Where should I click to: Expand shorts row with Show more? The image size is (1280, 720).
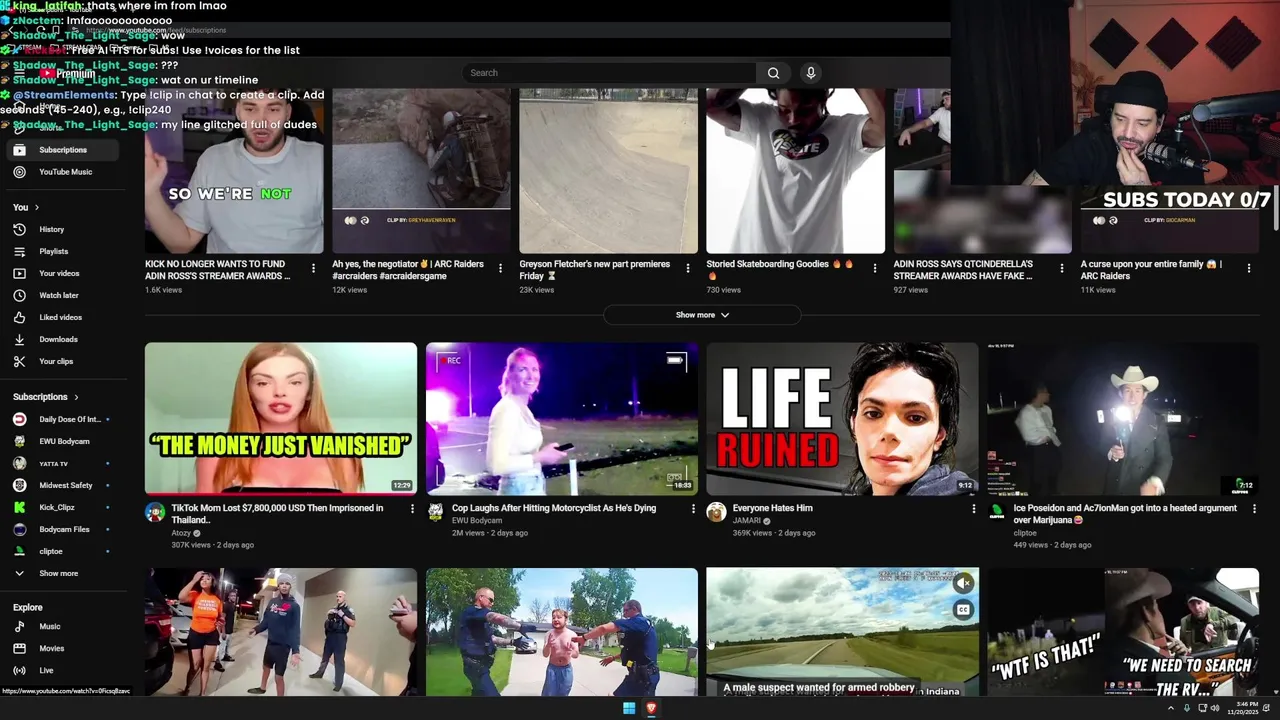702,315
